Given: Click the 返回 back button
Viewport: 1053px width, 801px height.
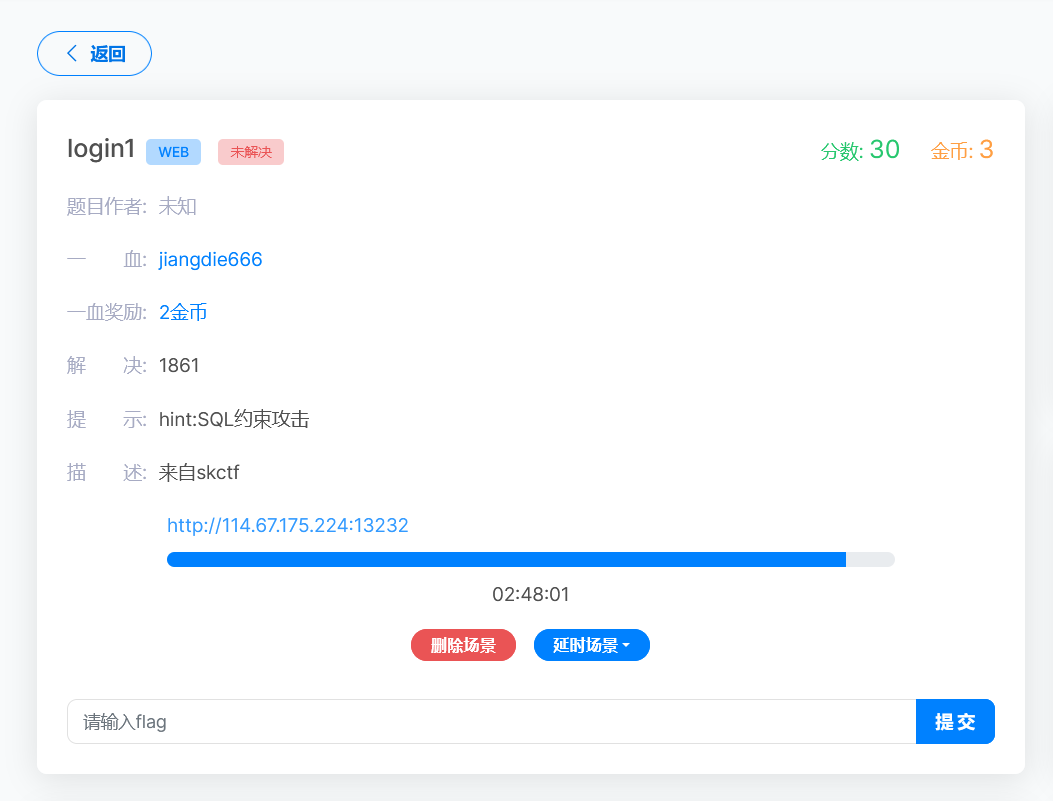Looking at the screenshot, I should pos(94,54).
